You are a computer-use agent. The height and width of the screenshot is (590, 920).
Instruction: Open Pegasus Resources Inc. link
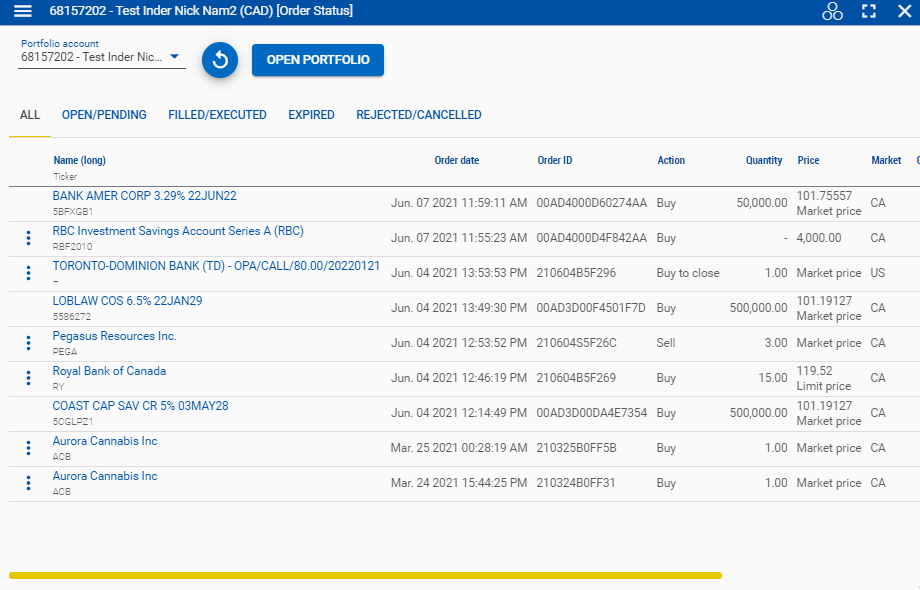[114, 336]
